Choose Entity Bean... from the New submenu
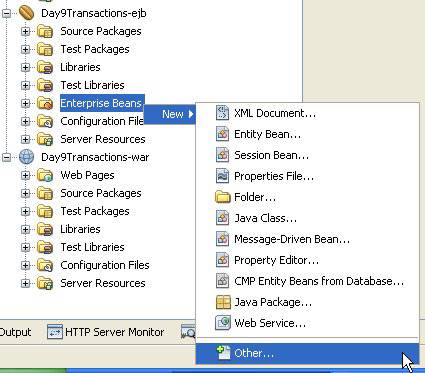The height and width of the screenshot is (373, 425). tap(307, 134)
